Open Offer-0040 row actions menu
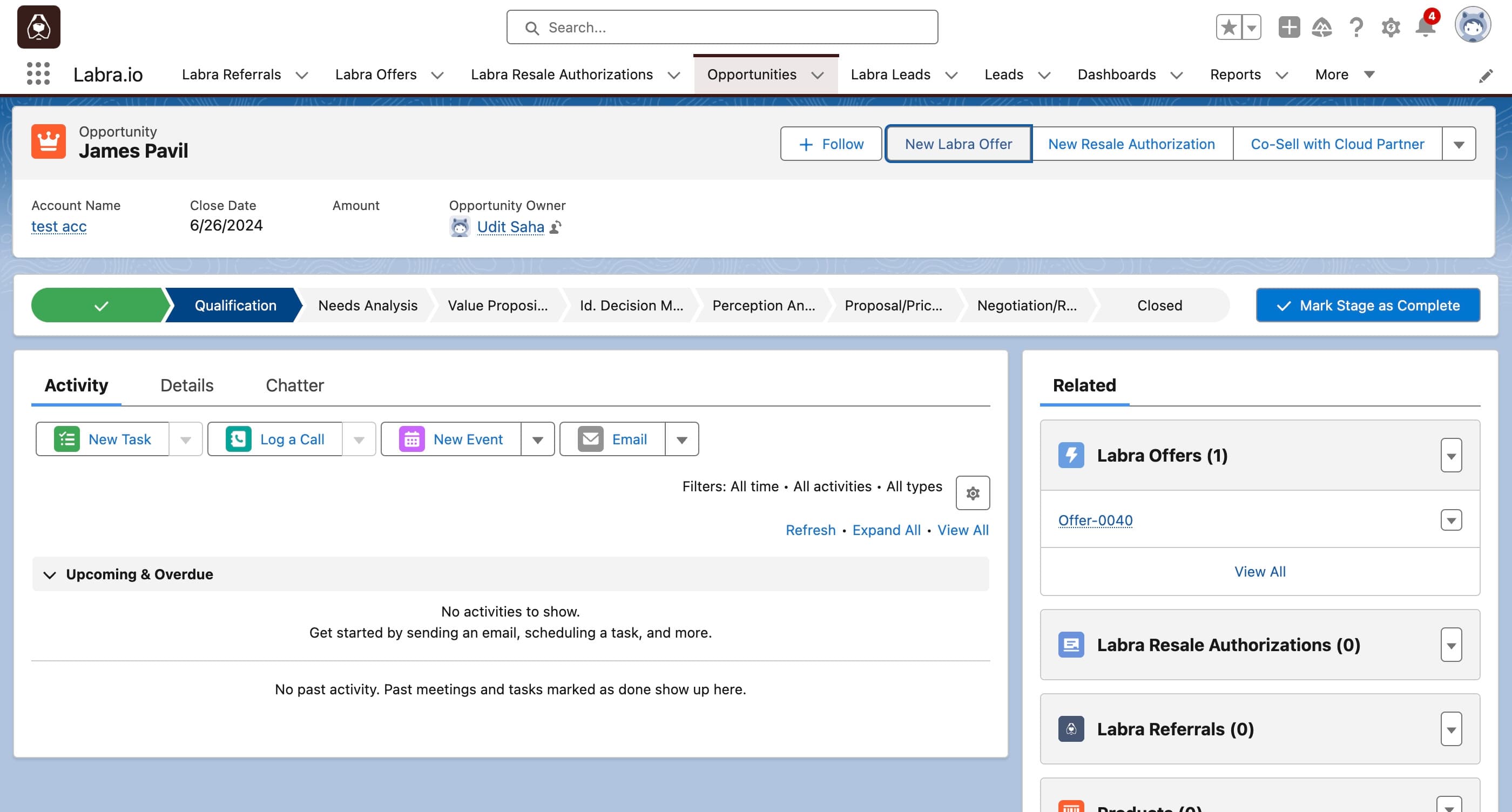 pos(1451,520)
